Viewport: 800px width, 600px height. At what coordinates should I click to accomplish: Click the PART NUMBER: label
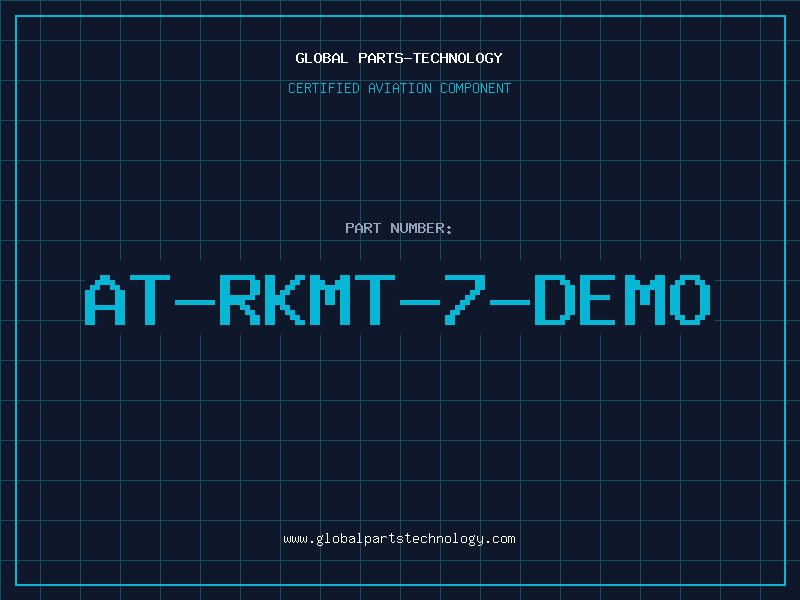coord(399,228)
